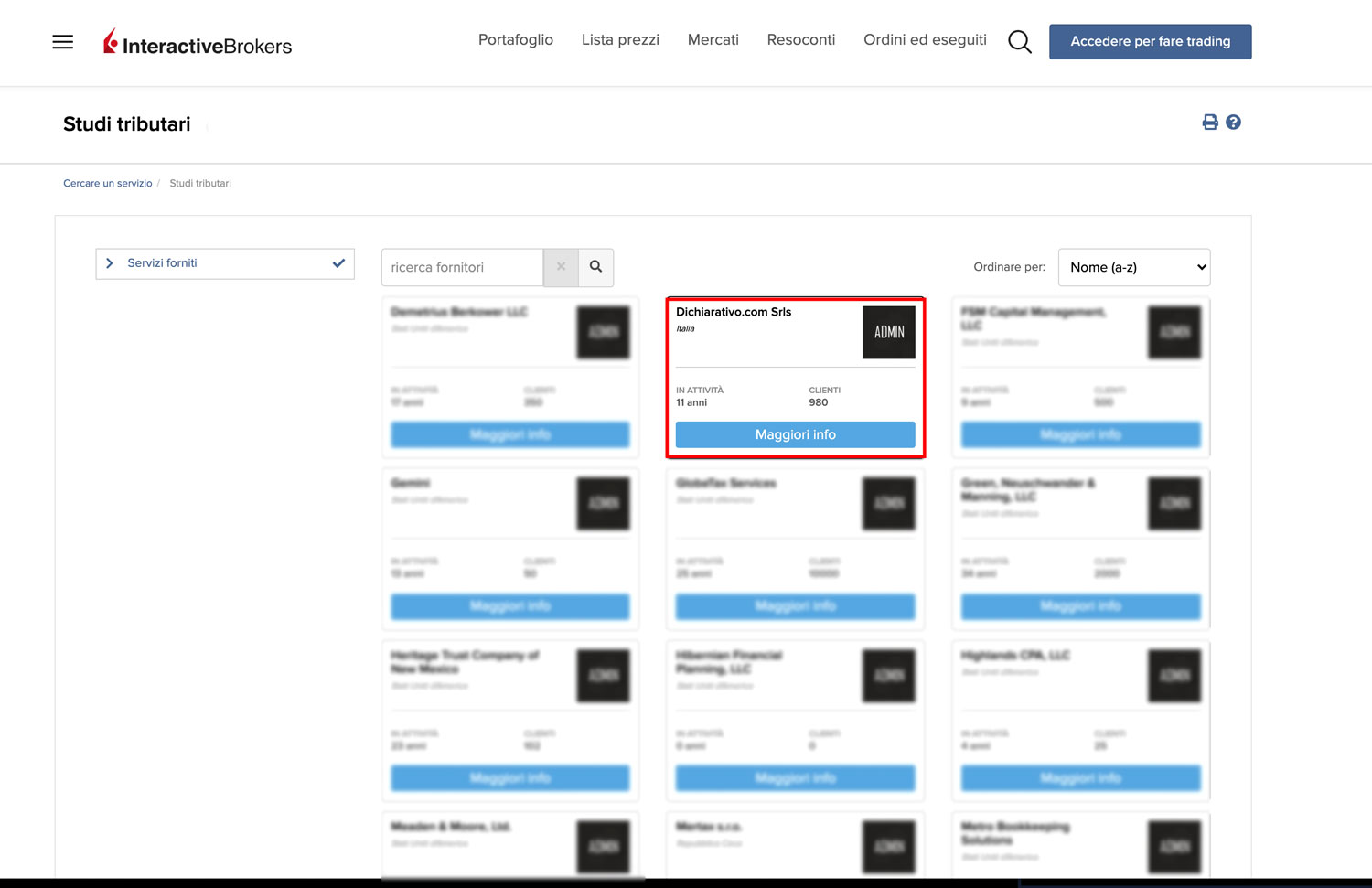Image resolution: width=1372 pixels, height=888 pixels.
Task: Click the 980 clienti value
Action: tap(819, 402)
